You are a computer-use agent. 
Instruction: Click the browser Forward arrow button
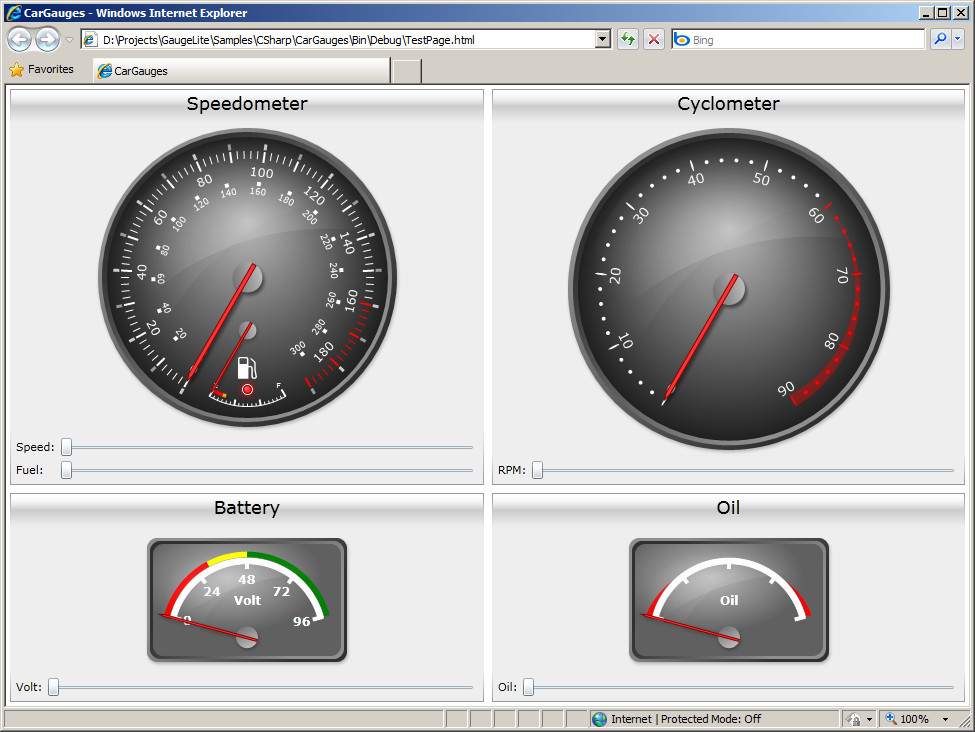[x=47, y=40]
